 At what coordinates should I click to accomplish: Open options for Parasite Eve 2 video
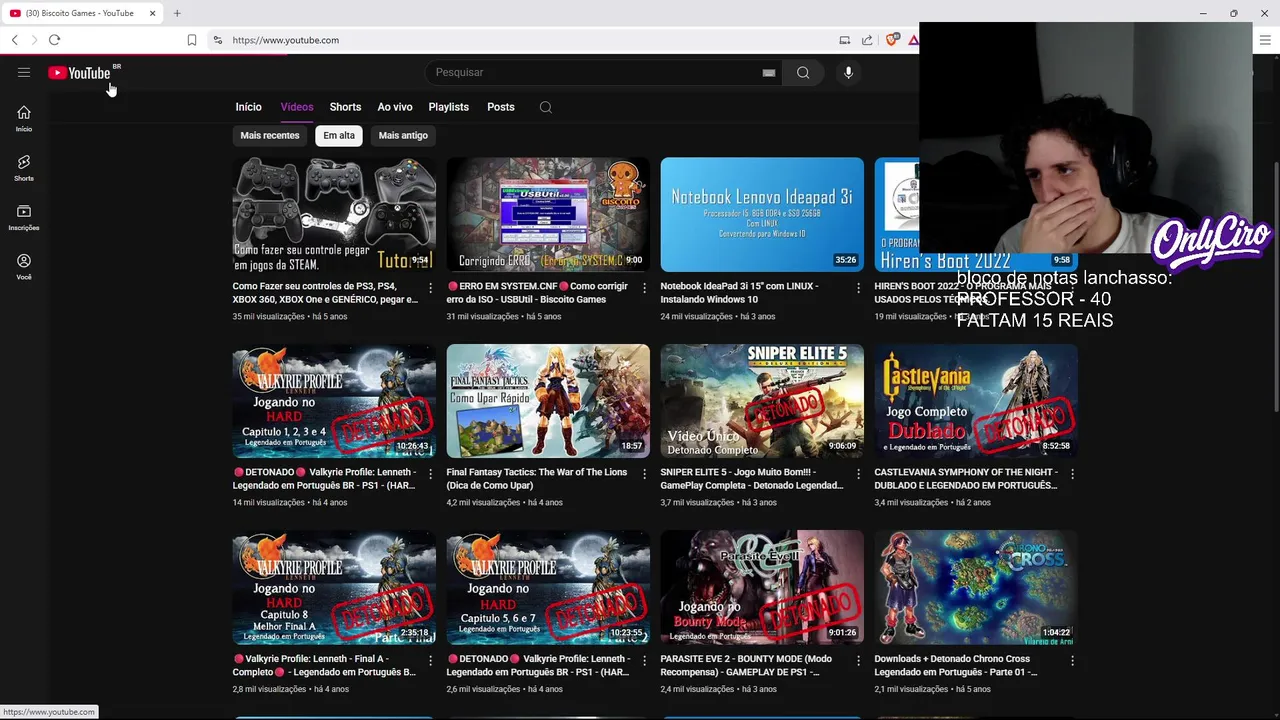click(858, 661)
